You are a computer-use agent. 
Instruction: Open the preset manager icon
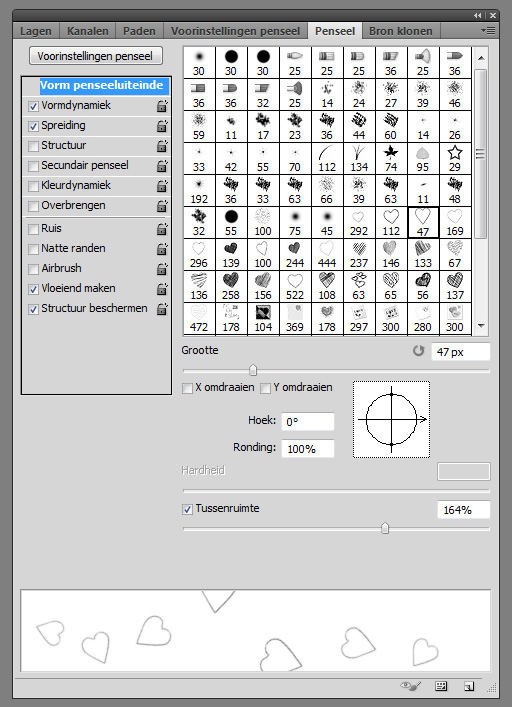(441, 686)
